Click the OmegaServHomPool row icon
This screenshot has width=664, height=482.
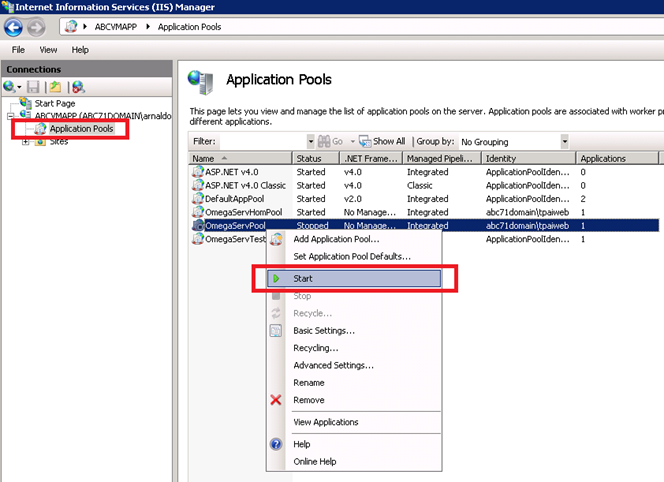tap(198, 212)
